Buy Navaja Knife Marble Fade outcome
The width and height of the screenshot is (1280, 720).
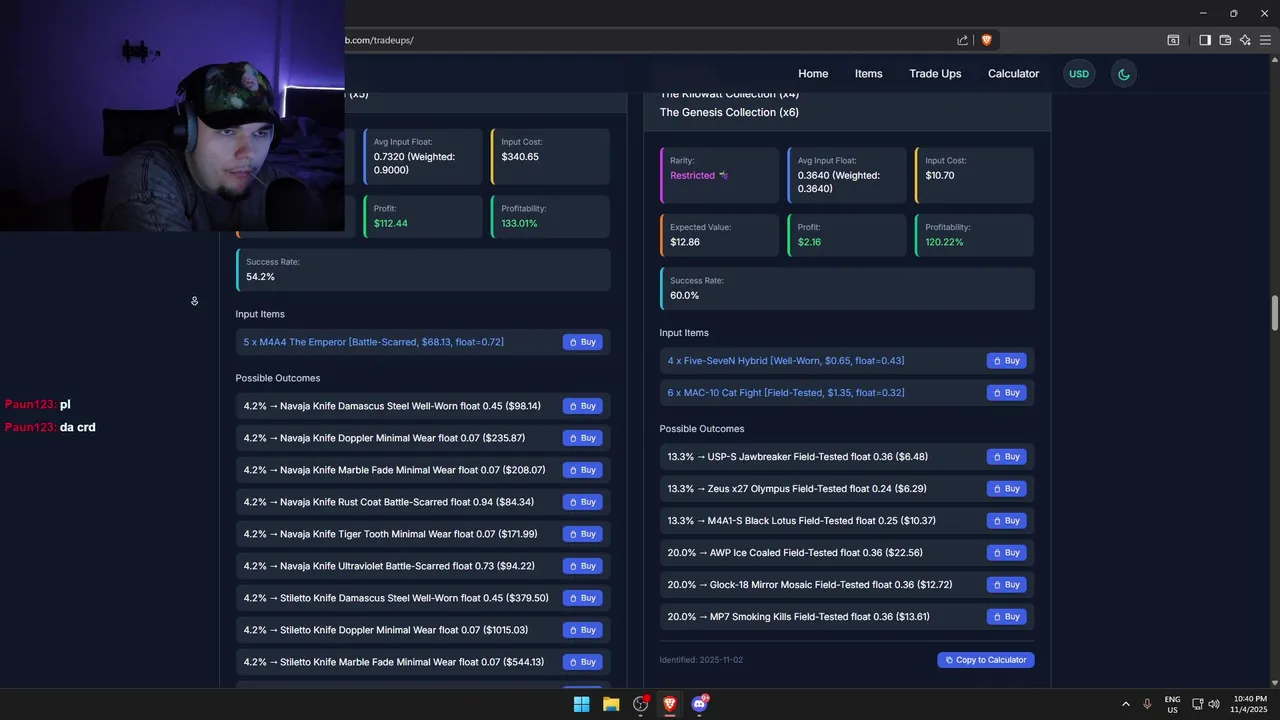click(x=583, y=470)
